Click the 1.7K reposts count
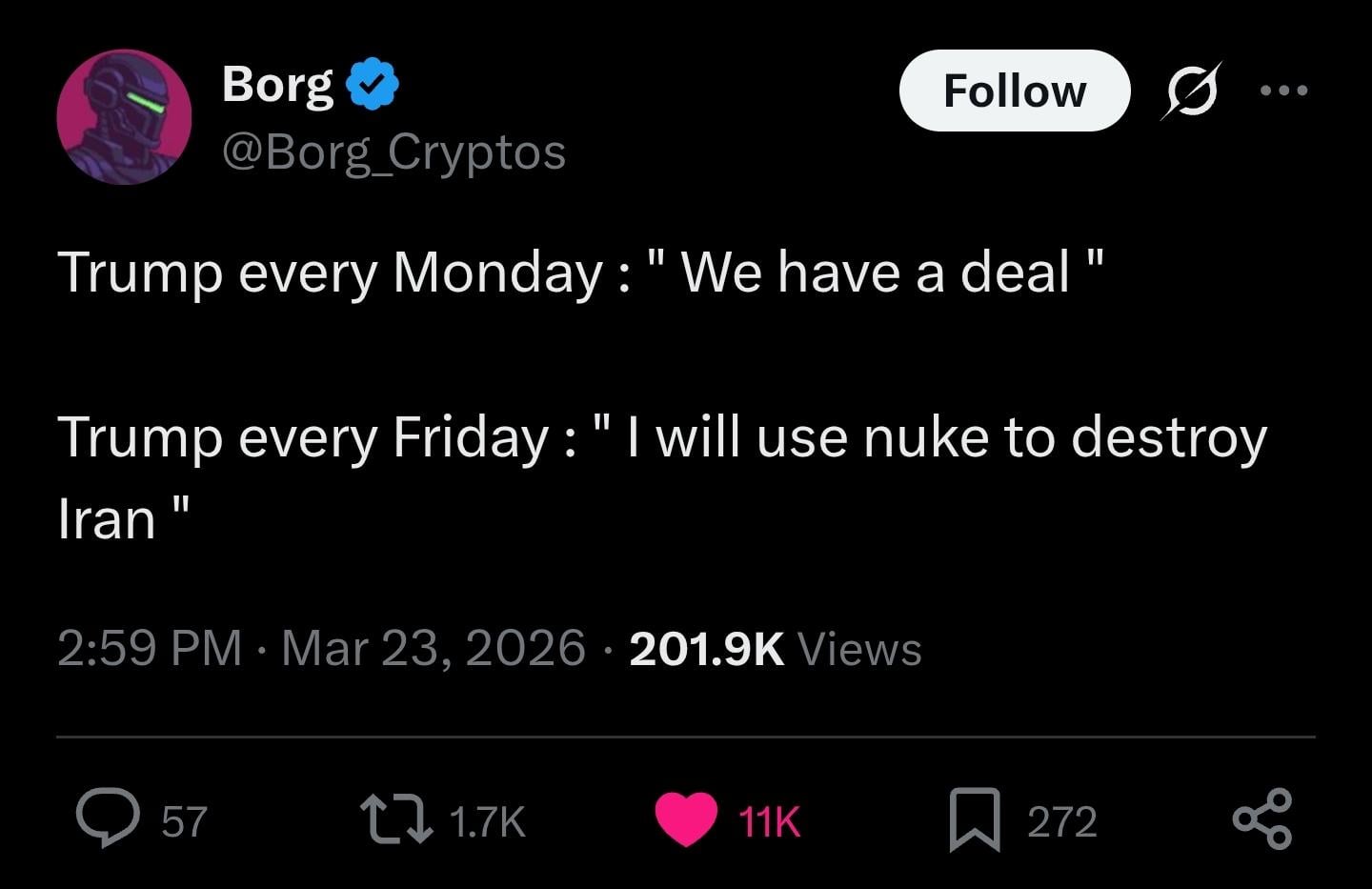This screenshot has width=1372, height=889. 487,821
